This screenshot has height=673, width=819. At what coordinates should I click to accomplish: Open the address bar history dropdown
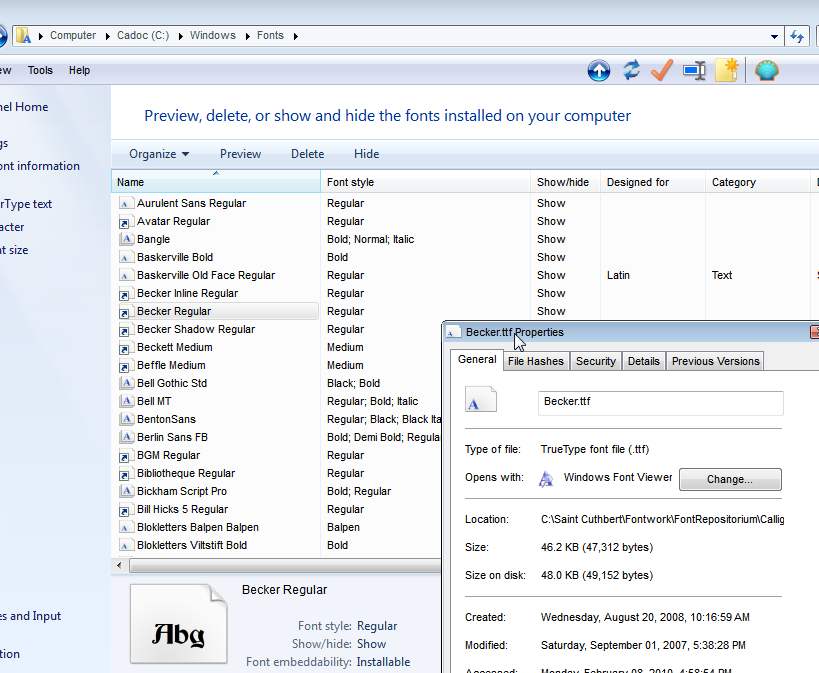click(774, 36)
